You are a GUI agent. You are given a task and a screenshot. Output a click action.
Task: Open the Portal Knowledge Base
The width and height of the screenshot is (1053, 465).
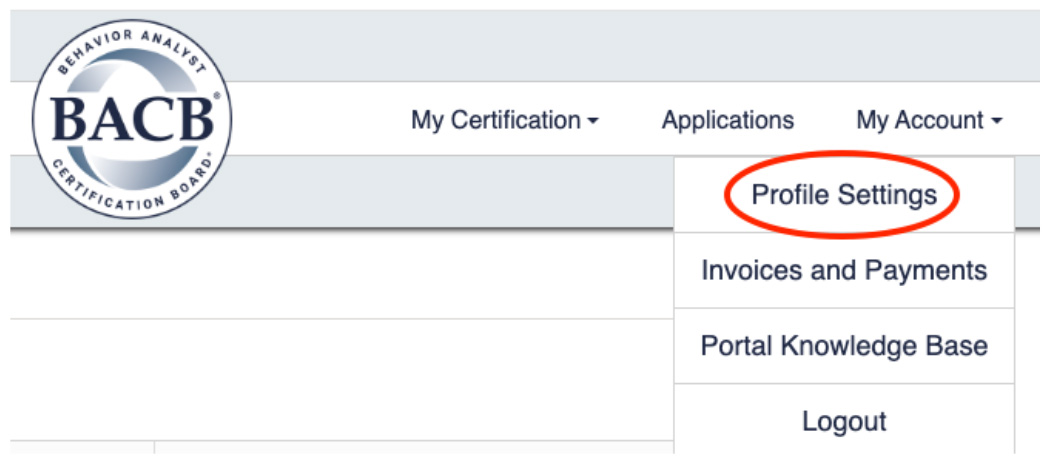(844, 346)
